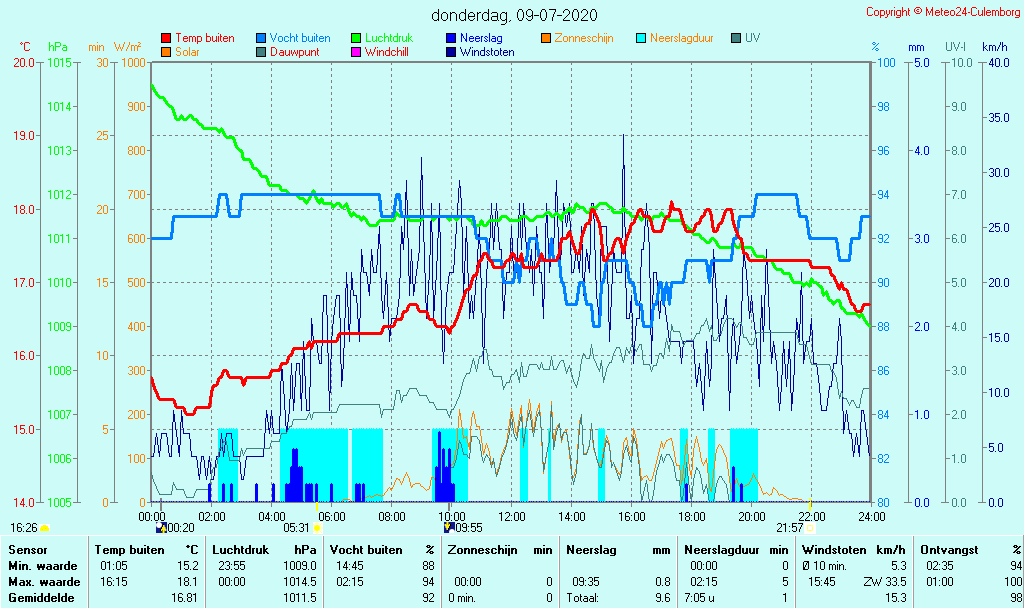Click the Gemiddelde row label in table
This screenshot has width=1026, height=608.
(x=42, y=598)
